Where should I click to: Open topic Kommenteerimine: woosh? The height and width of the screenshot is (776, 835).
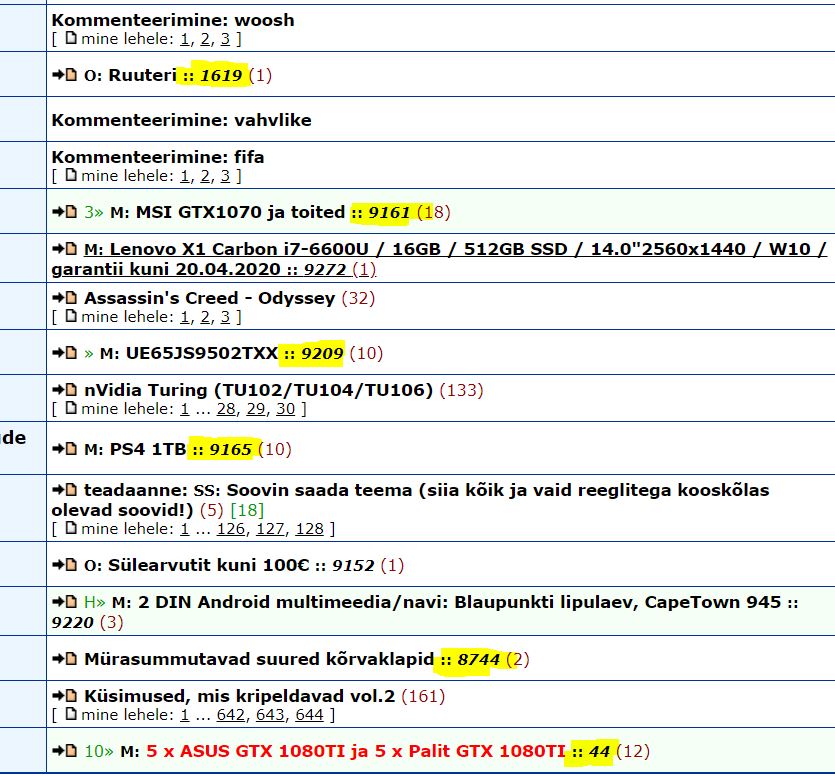coord(173,20)
